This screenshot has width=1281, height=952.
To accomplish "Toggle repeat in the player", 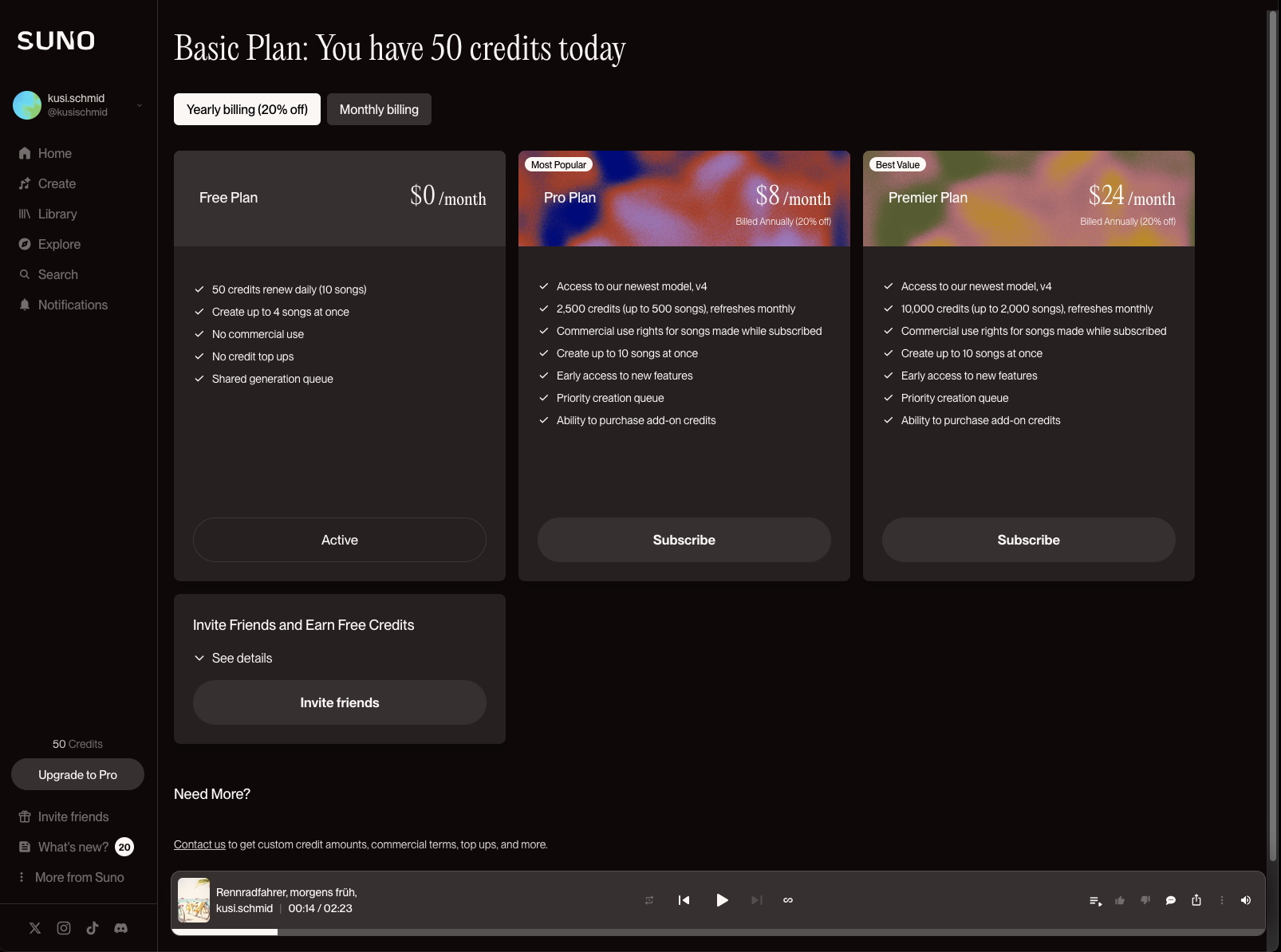I will (649, 900).
